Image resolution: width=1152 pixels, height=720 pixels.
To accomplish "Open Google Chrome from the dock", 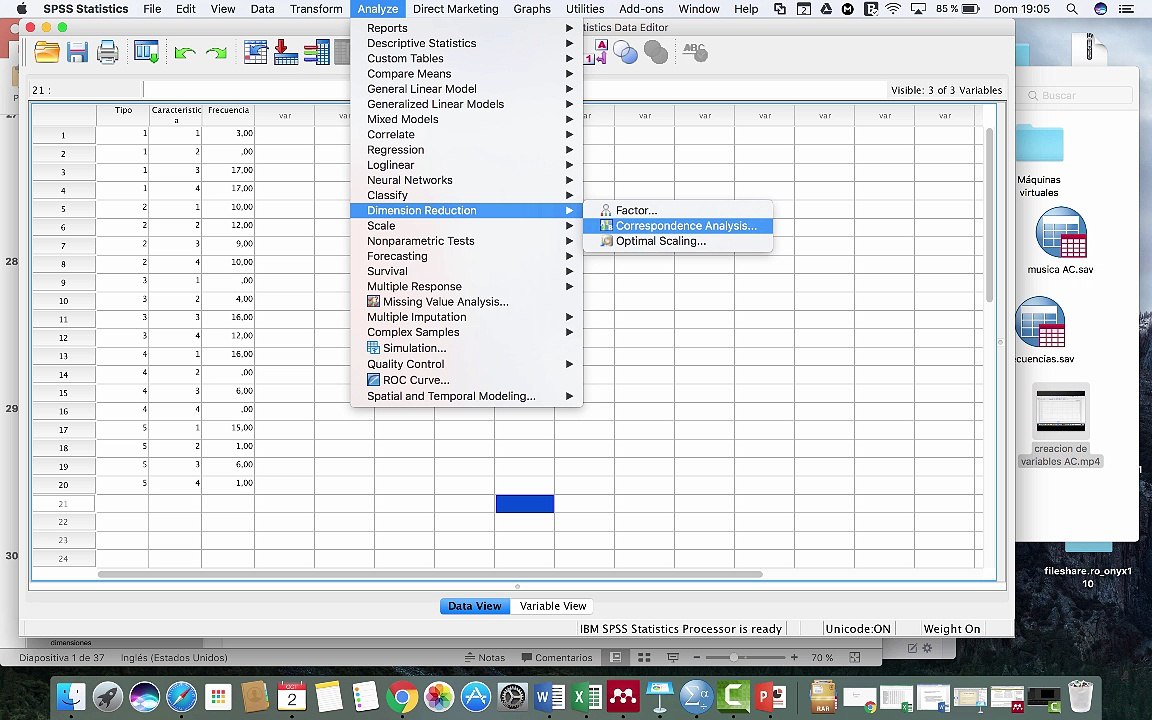I will coord(402,697).
